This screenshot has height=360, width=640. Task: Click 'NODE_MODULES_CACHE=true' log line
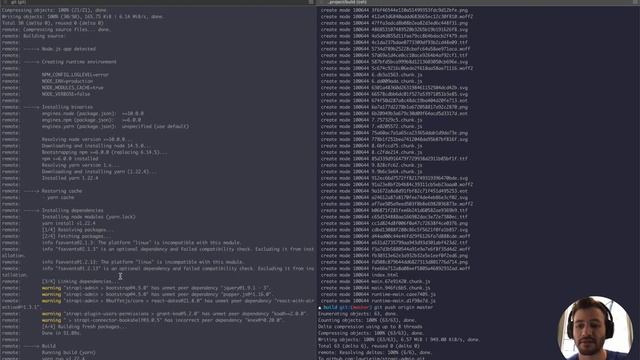[73, 88]
